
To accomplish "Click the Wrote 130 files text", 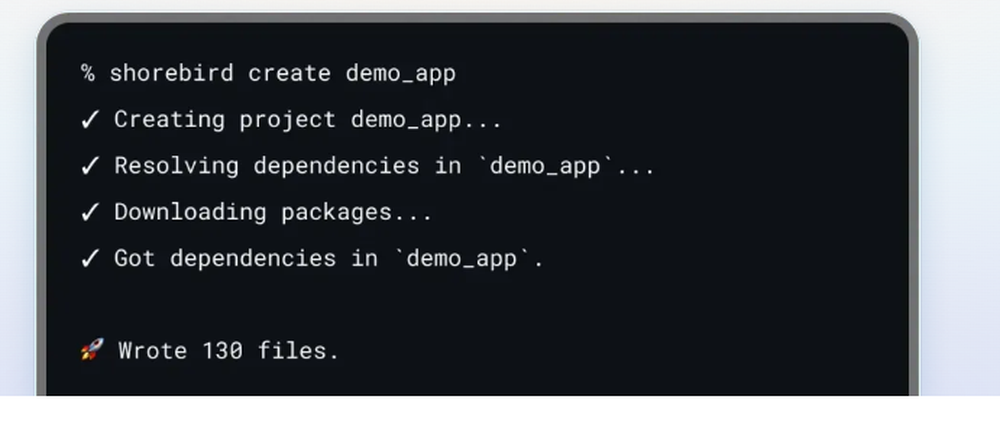I will (x=228, y=351).
